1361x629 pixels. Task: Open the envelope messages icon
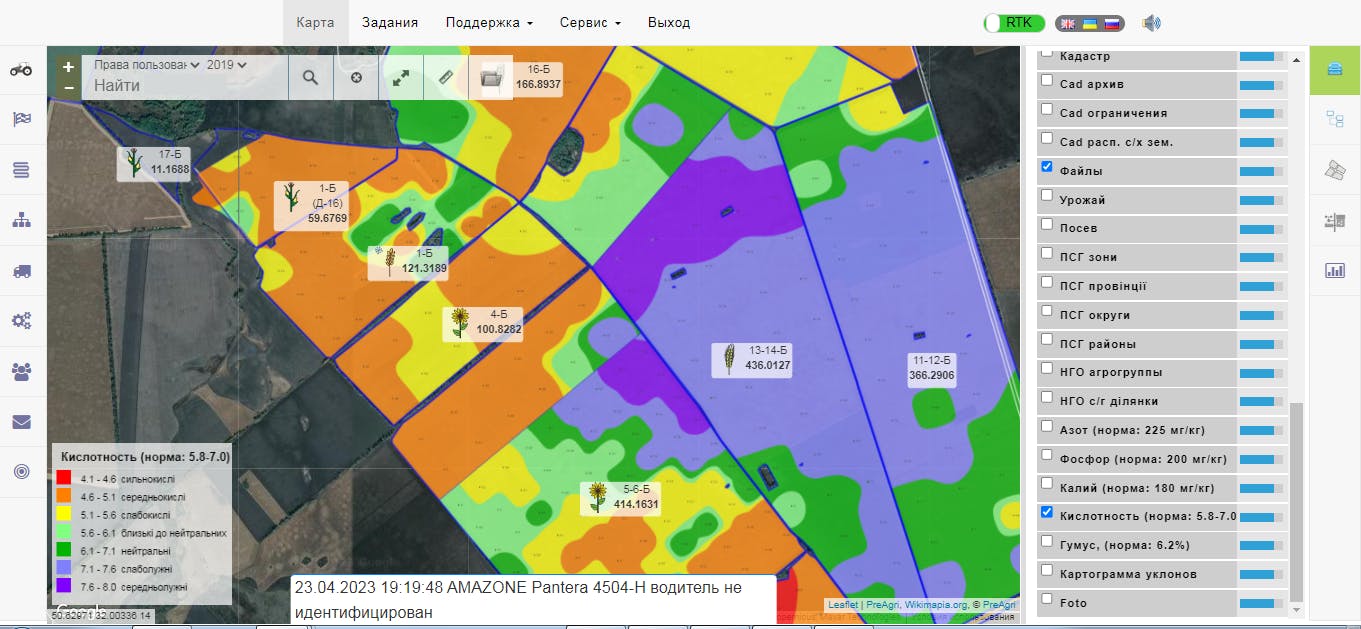click(21, 422)
